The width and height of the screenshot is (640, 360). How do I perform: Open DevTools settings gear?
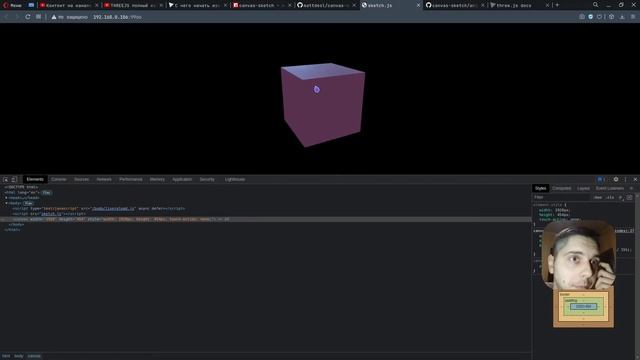click(x=616, y=179)
